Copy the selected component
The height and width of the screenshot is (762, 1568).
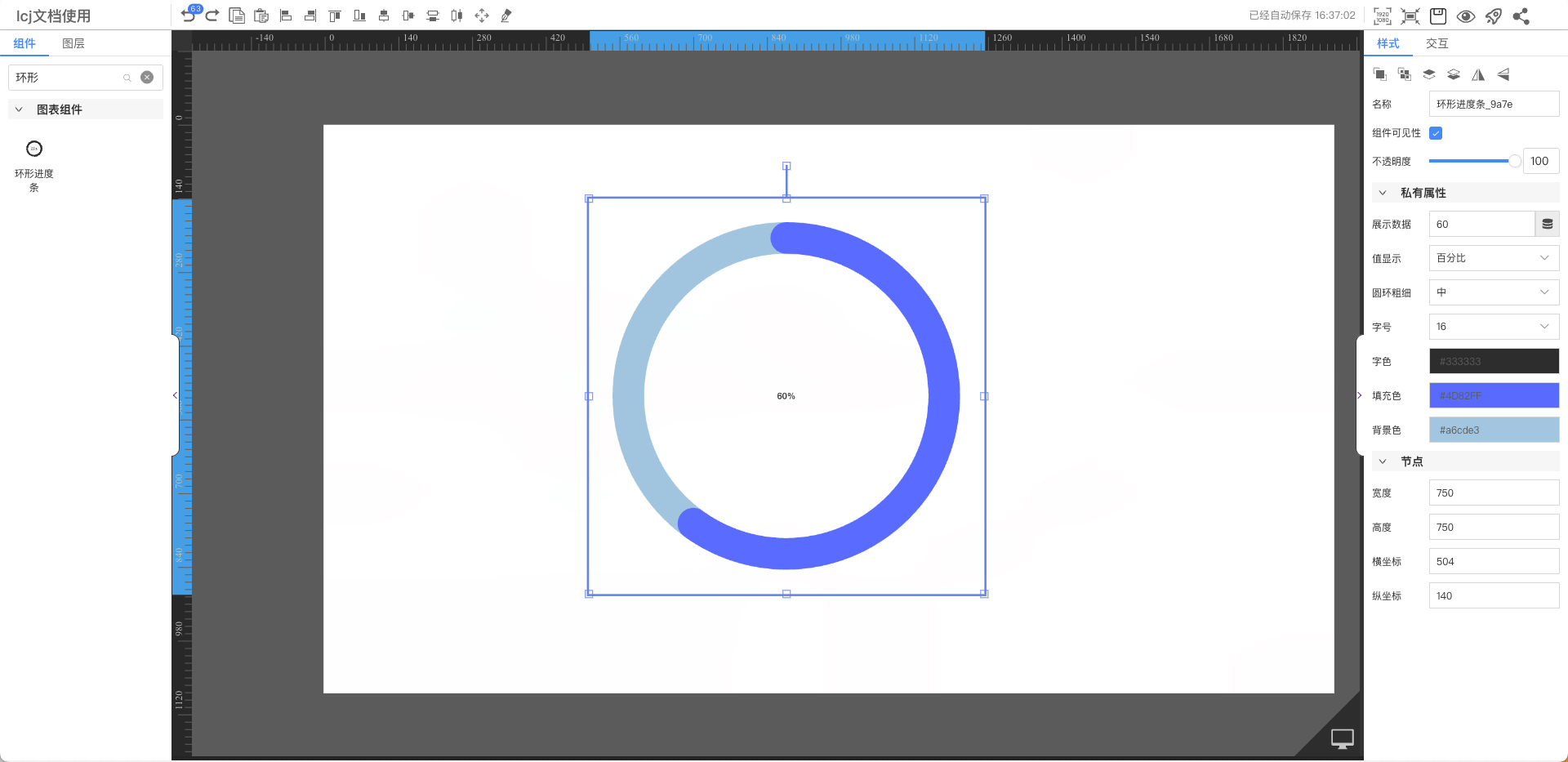pyautogui.click(x=237, y=16)
